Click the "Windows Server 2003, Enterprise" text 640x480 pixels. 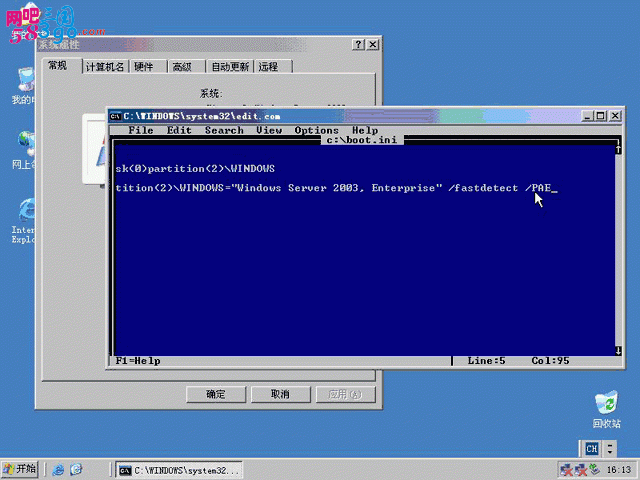point(337,188)
